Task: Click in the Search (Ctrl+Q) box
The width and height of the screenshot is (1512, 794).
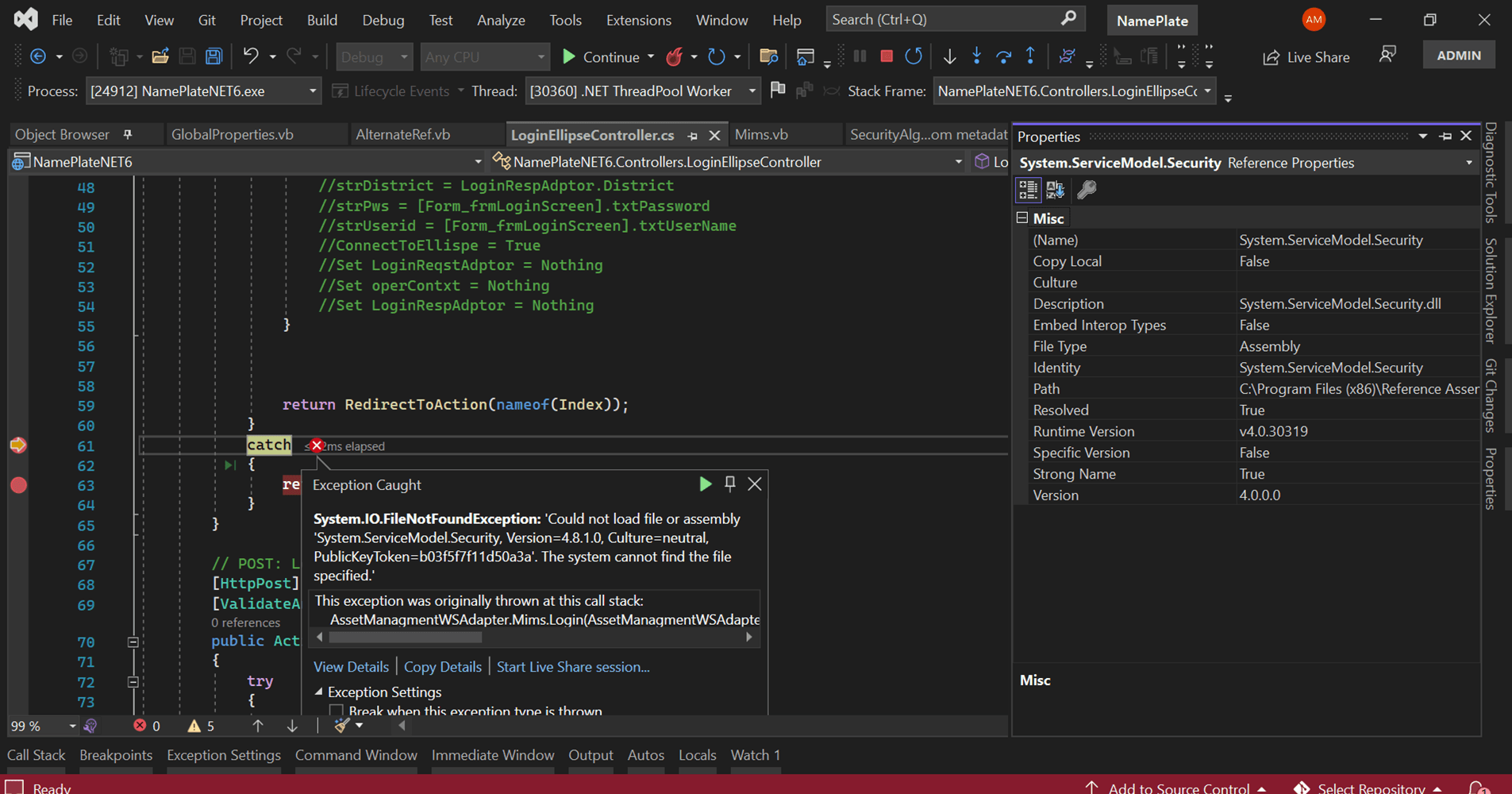Action: pos(937,18)
